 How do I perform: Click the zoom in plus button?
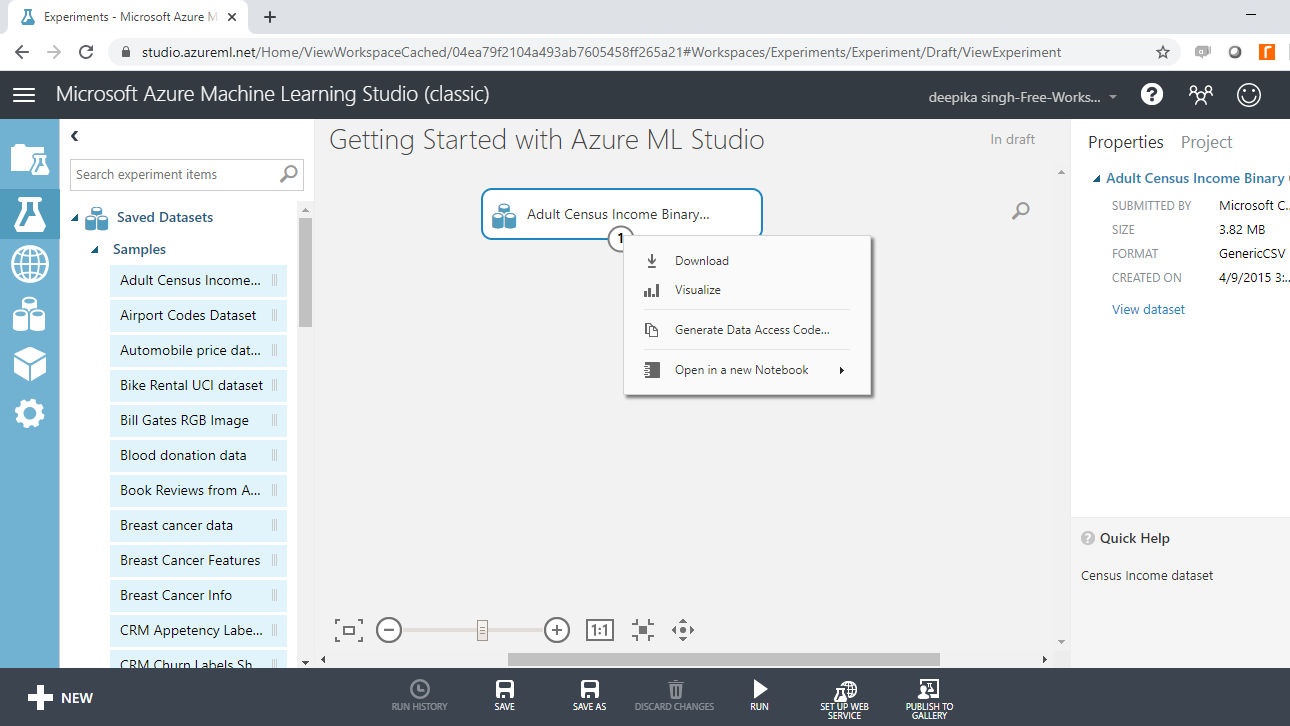[x=557, y=630]
